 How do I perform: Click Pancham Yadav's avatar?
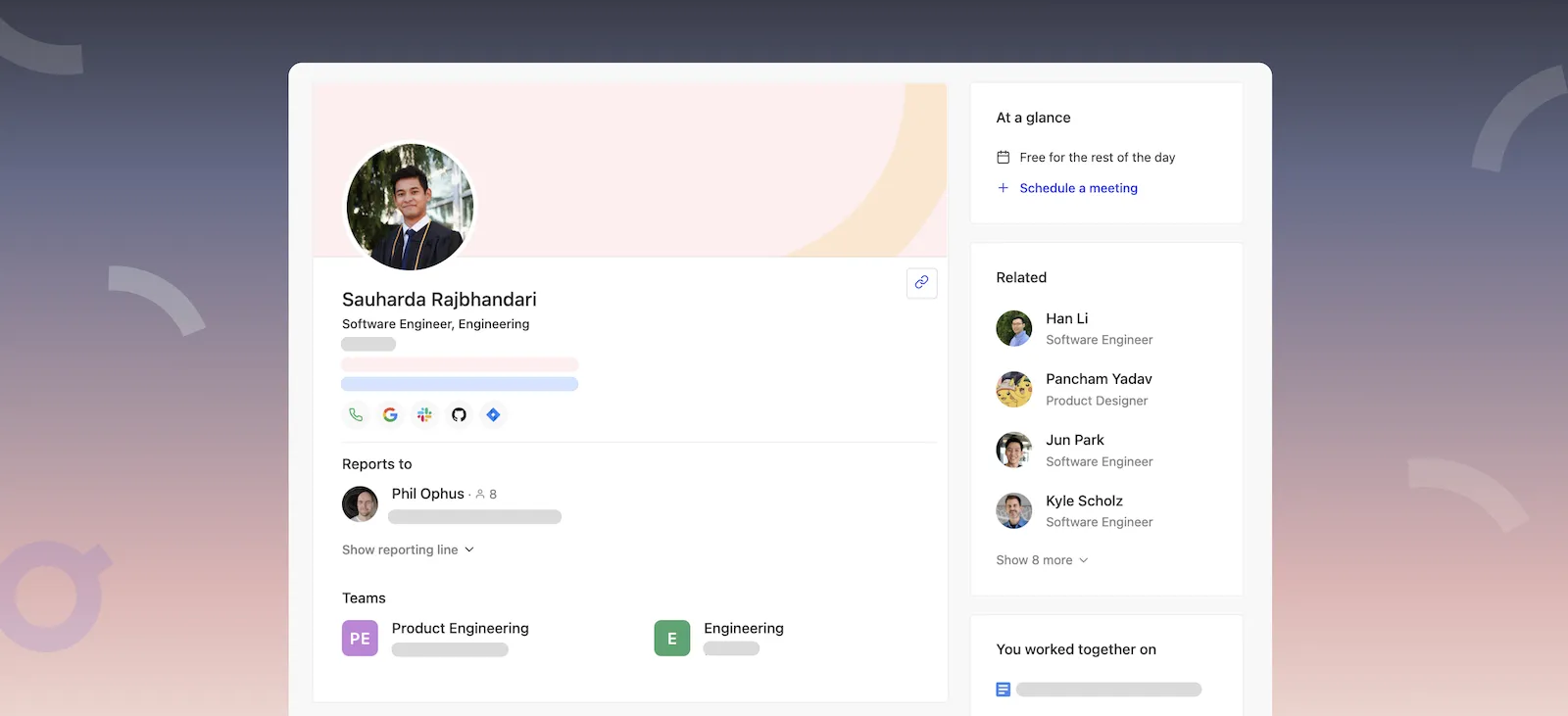point(1014,390)
